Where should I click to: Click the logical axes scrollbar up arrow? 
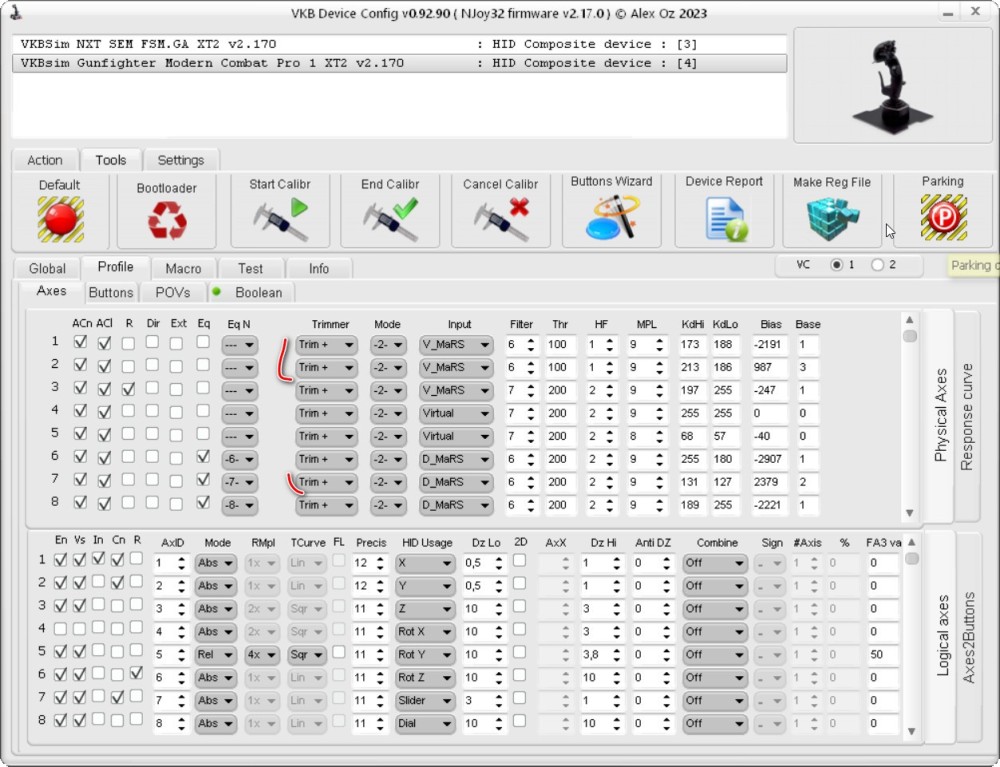point(912,543)
